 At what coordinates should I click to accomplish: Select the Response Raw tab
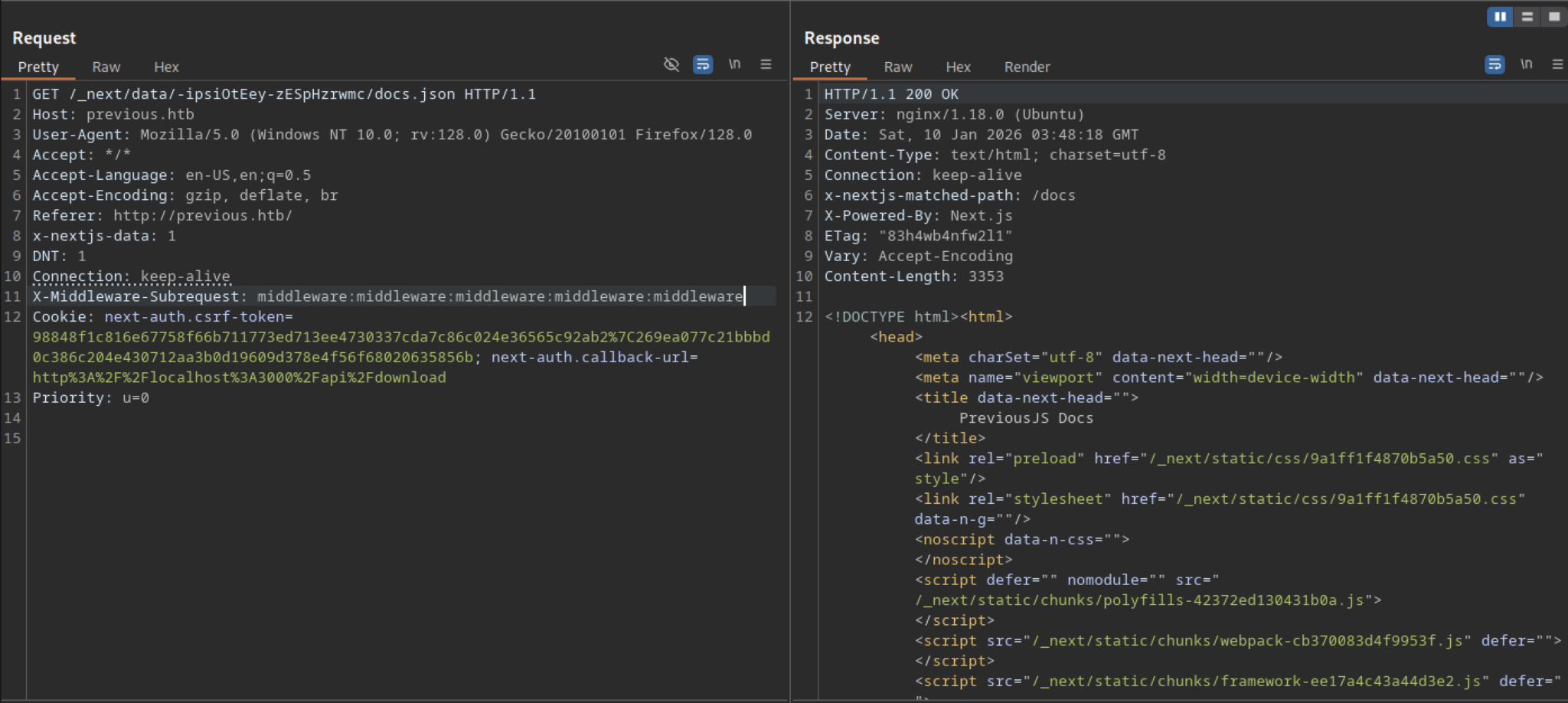point(898,67)
